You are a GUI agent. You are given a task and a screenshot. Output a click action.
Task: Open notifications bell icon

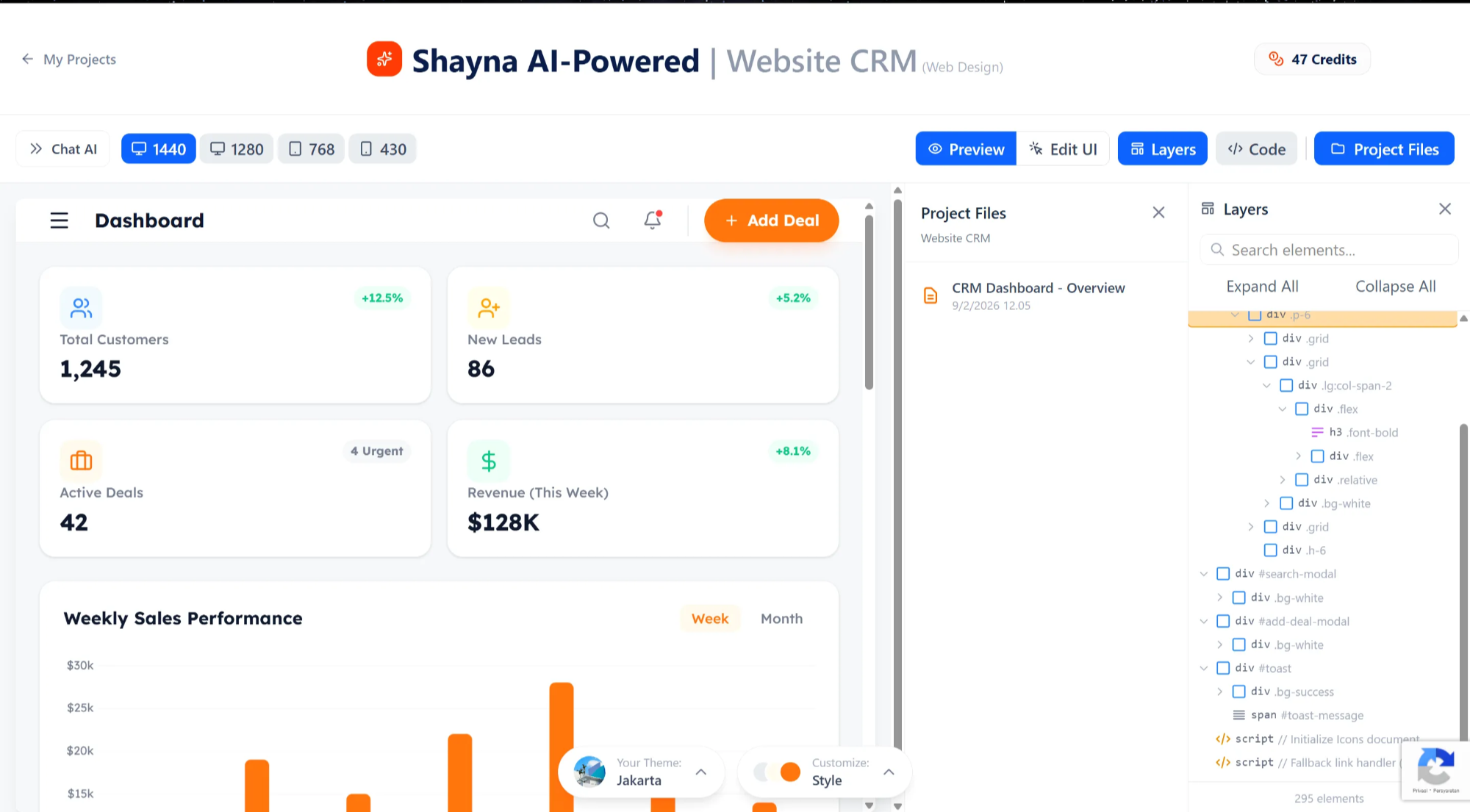653,220
